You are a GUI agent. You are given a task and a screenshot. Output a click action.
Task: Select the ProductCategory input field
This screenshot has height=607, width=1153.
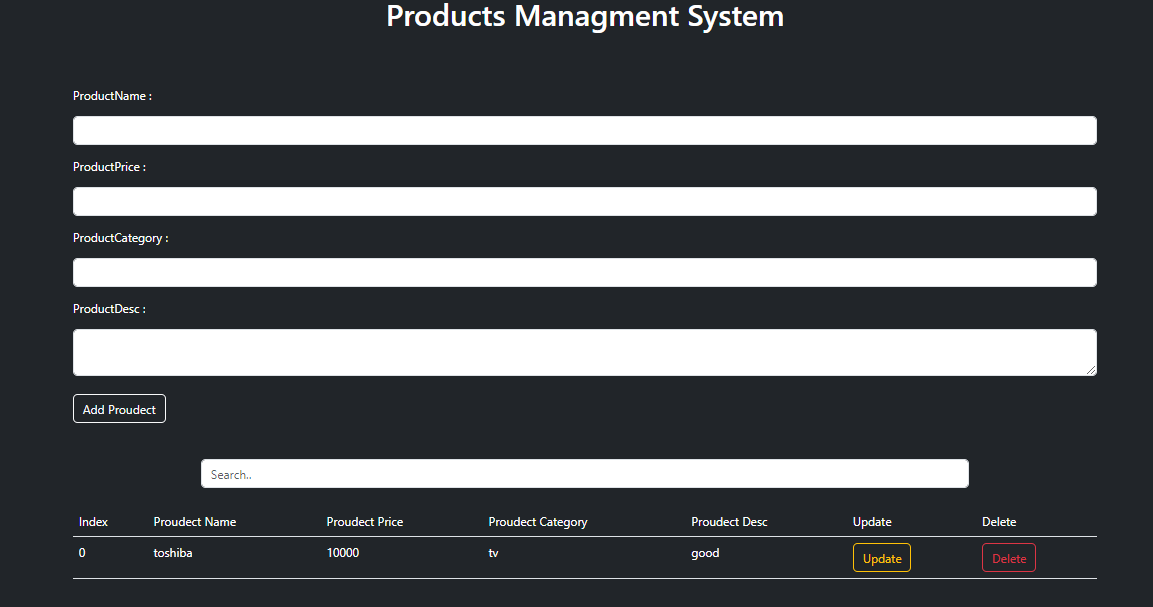585,272
